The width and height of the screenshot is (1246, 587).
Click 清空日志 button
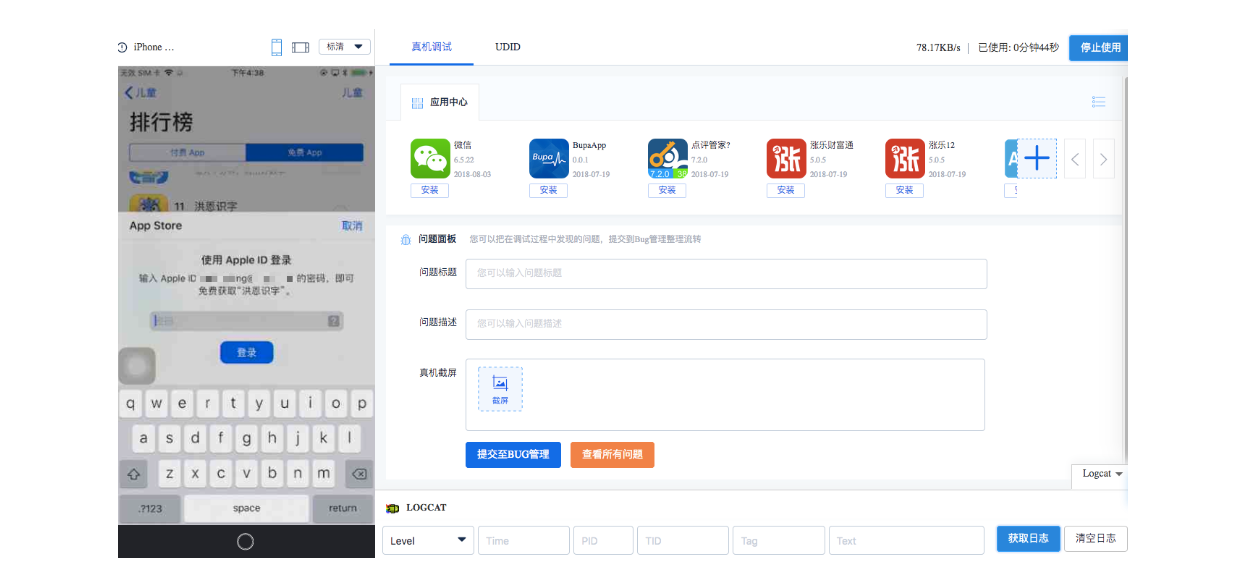[1096, 539]
